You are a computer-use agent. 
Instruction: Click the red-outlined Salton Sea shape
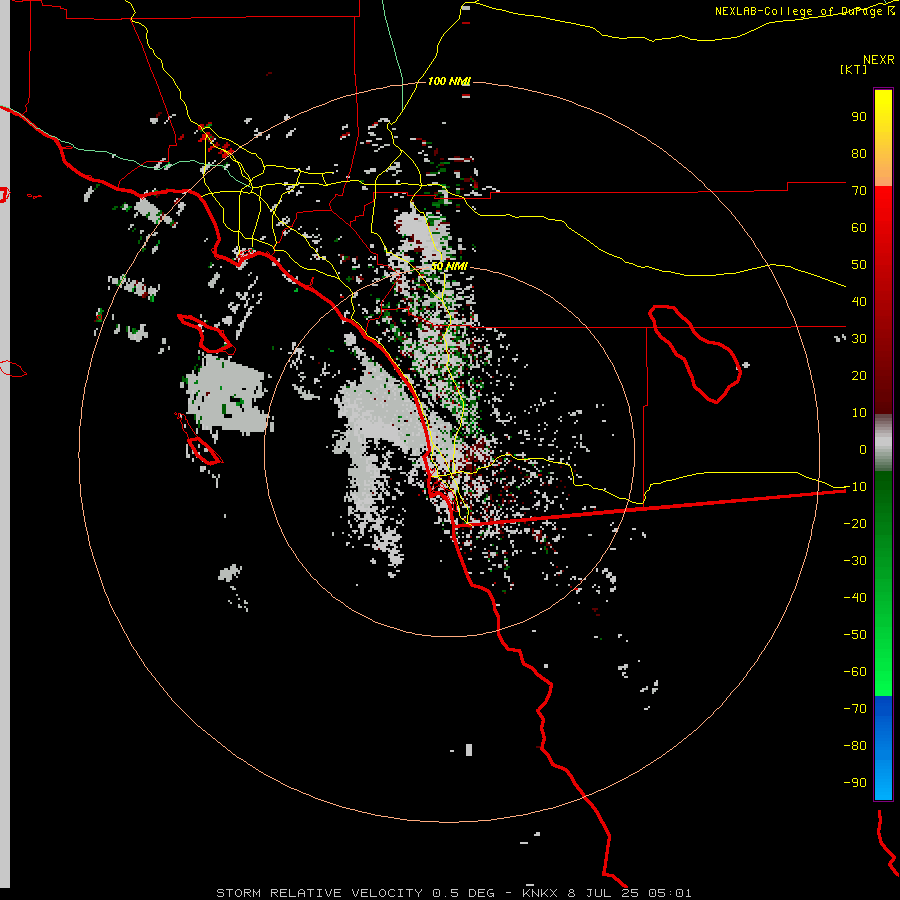coord(695,354)
